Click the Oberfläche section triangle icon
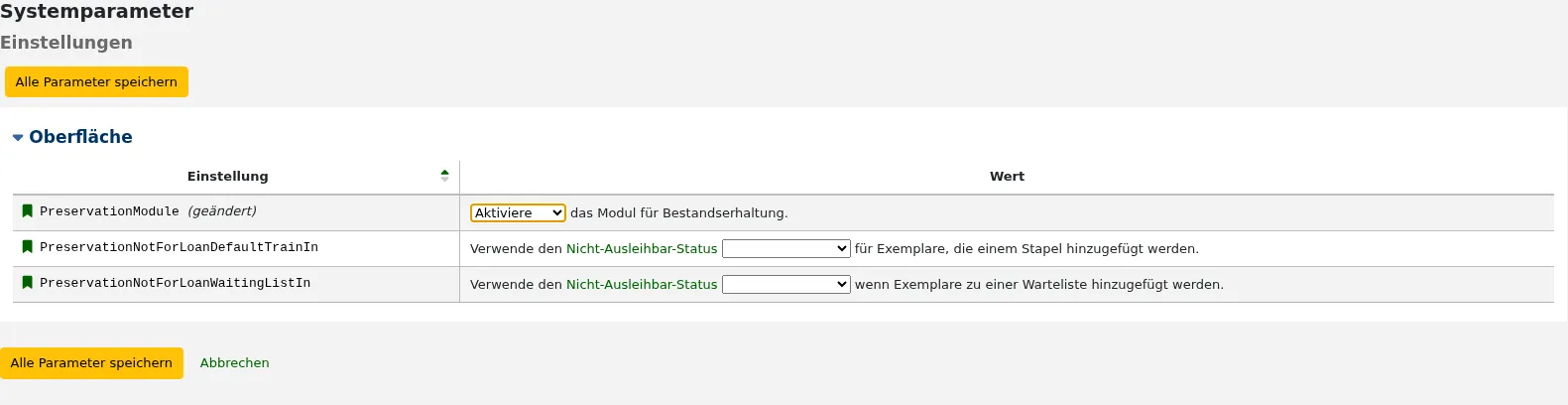This screenshot has height=405, width=1568. coord(18,138)
